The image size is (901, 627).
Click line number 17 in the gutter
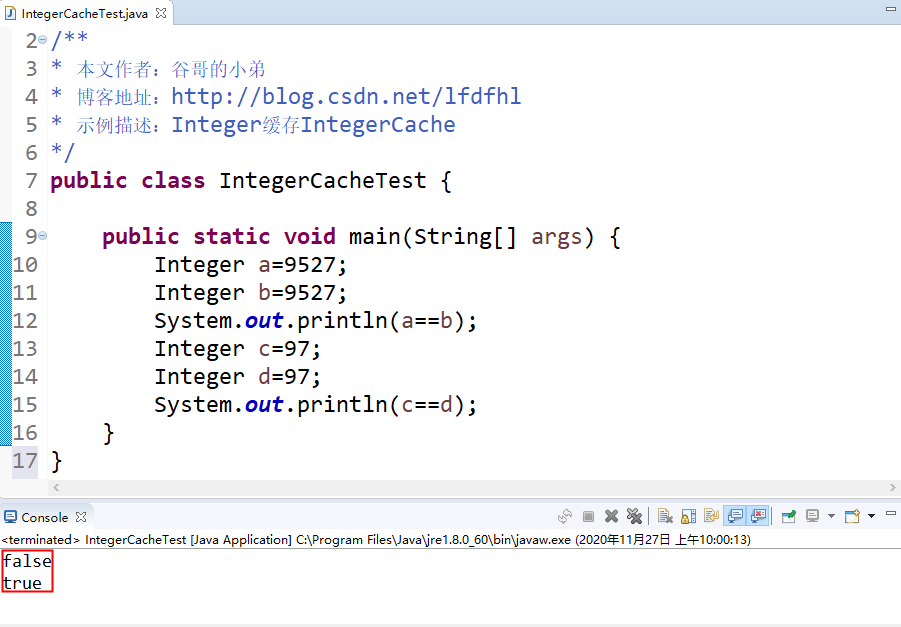coord(25,461)
